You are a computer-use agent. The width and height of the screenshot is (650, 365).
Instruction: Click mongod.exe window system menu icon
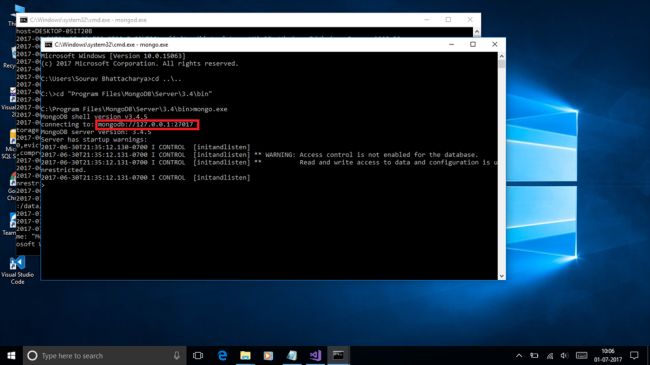tap(24, 20)
